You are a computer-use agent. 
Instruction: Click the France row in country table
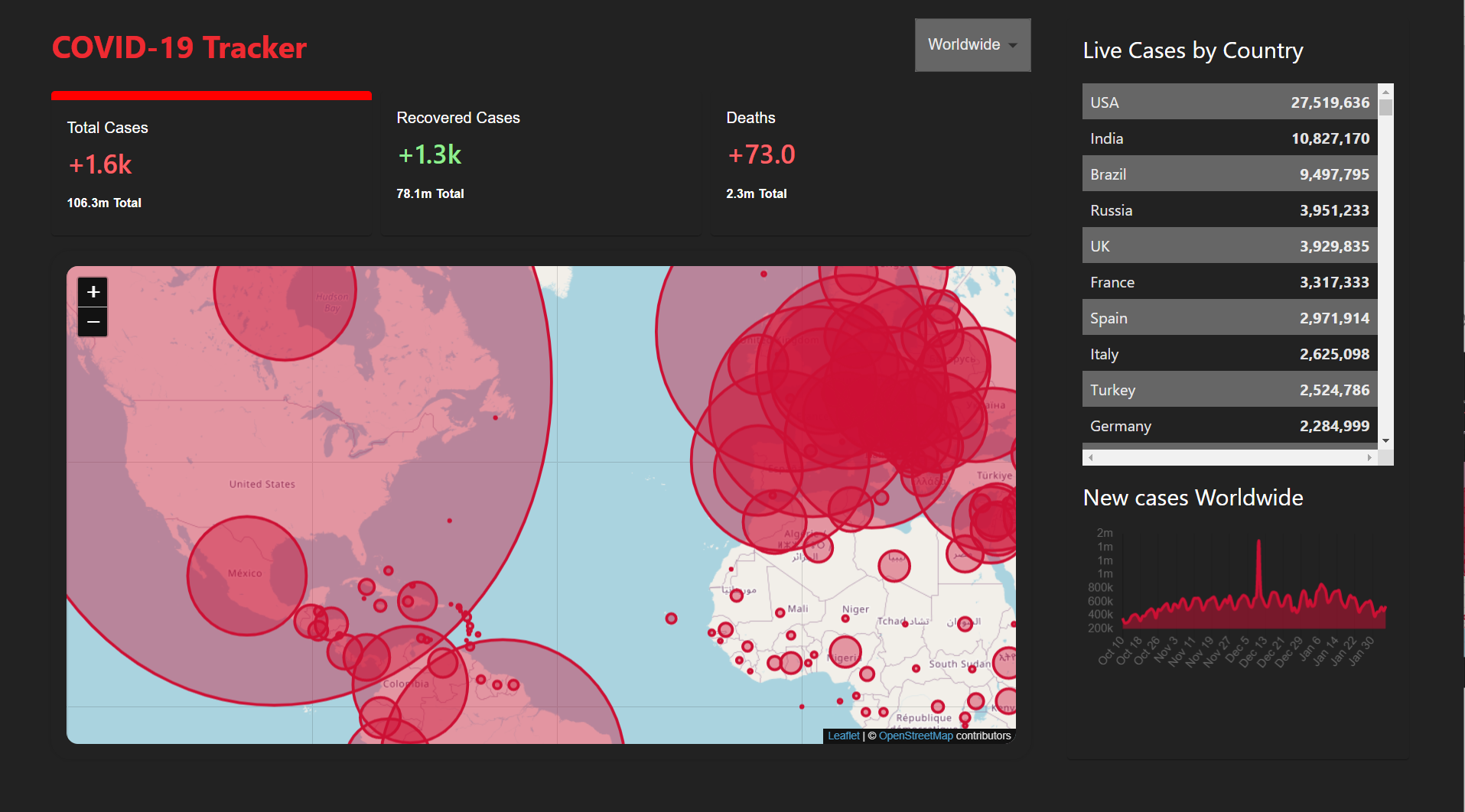click(1229, 281)
